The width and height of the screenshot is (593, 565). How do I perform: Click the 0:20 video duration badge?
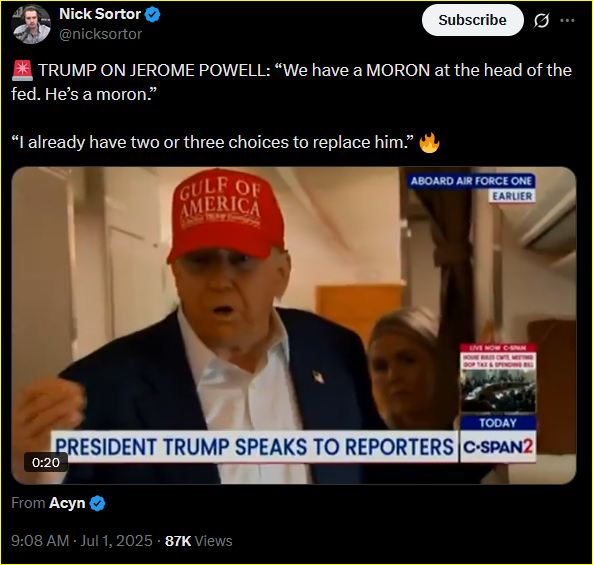[46, 462]
